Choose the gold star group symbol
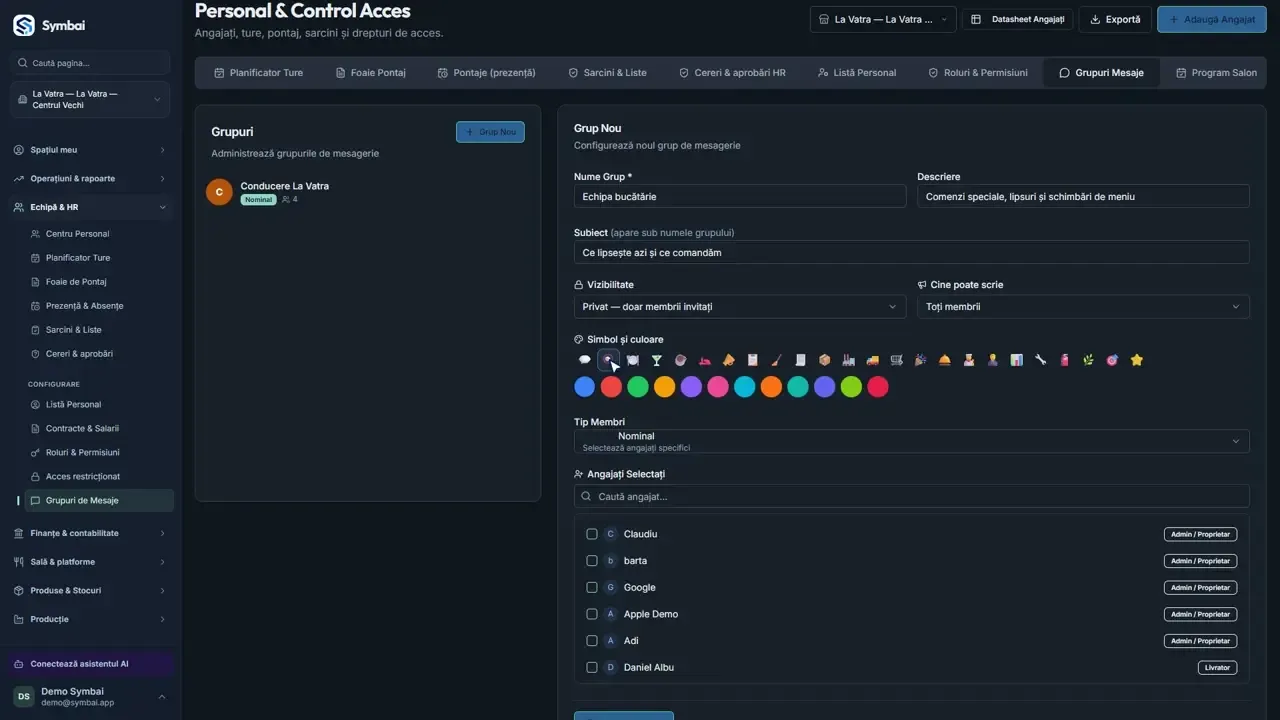The image size is (1280, 720). [1137, 360]
